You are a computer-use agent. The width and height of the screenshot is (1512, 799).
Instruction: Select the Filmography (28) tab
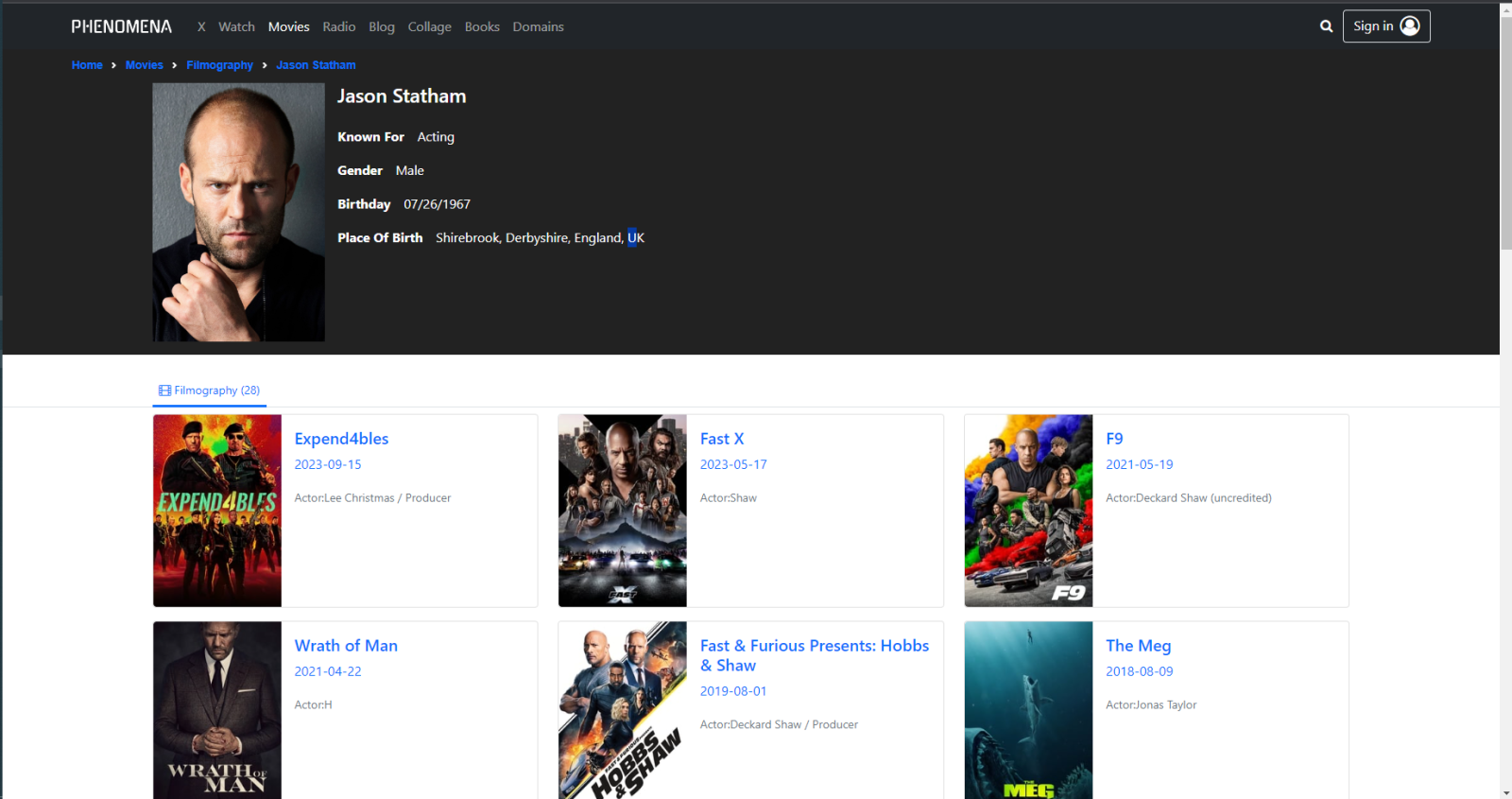pos(209,391)
